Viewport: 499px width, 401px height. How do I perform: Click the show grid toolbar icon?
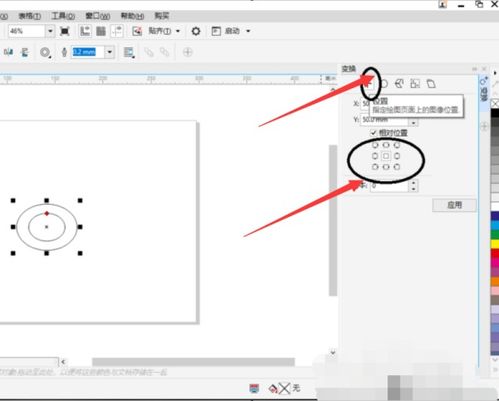(101, 31)
